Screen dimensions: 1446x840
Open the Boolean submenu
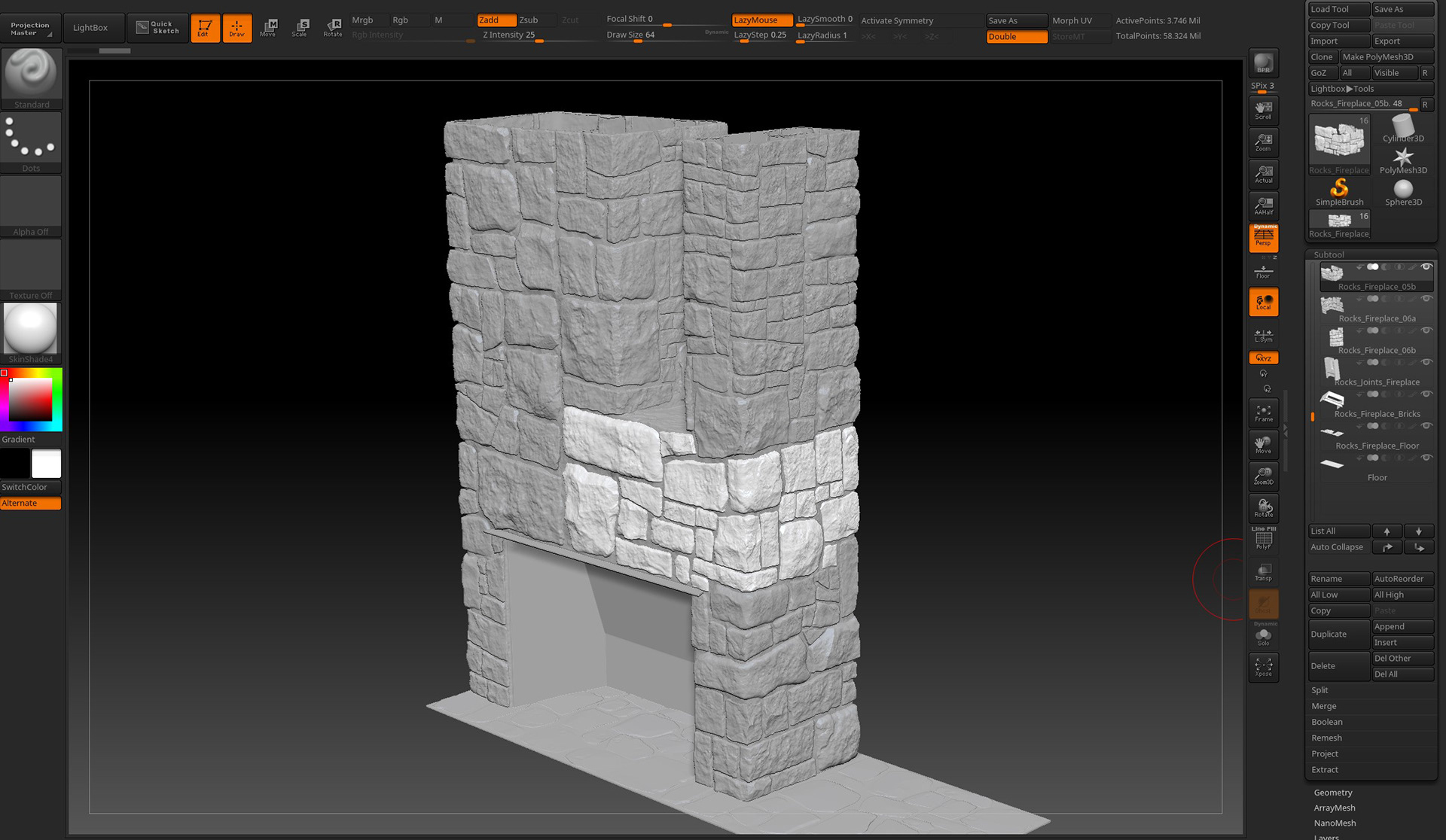point(1326,722)
